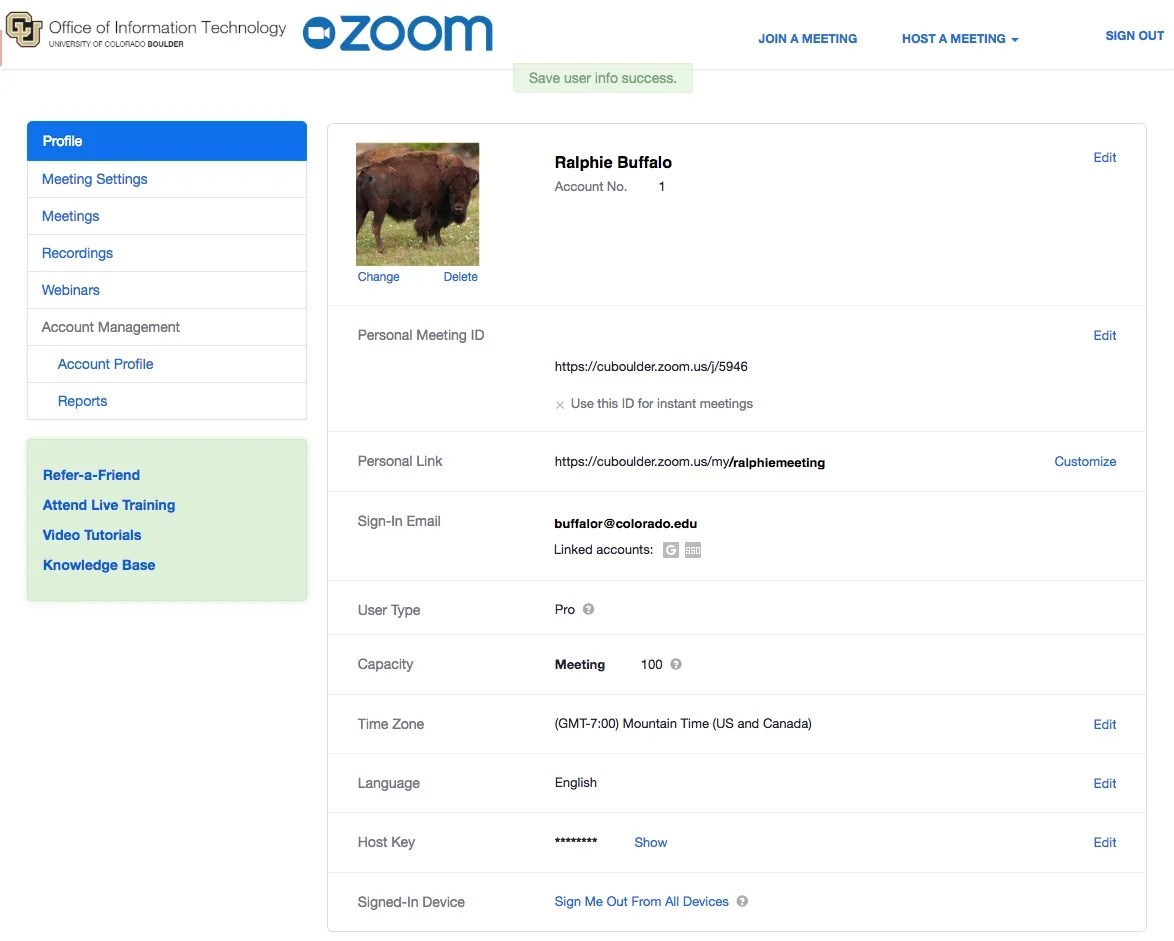This screenshot has width=1174, height=941.
Task: Customize the Personal Link
Action: [x=1085, y=461]
